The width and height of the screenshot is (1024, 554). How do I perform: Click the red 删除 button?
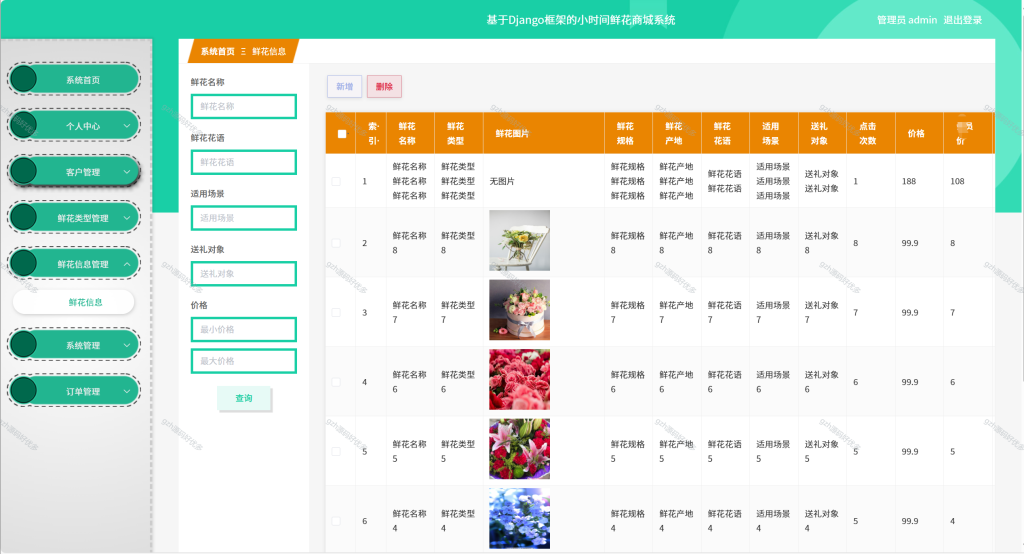pos(384,86)
